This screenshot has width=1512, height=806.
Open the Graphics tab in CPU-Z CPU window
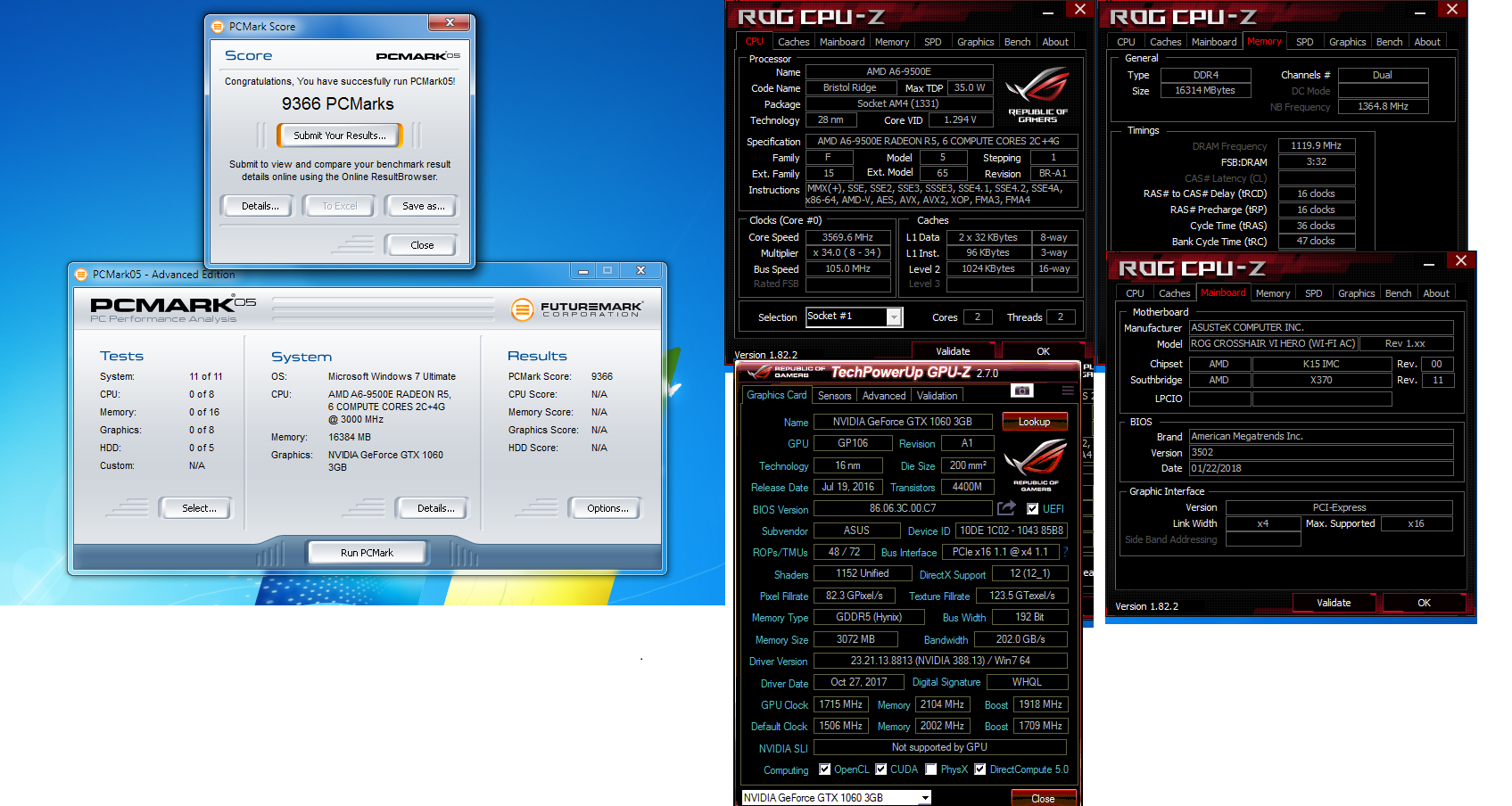coord(975,42)
